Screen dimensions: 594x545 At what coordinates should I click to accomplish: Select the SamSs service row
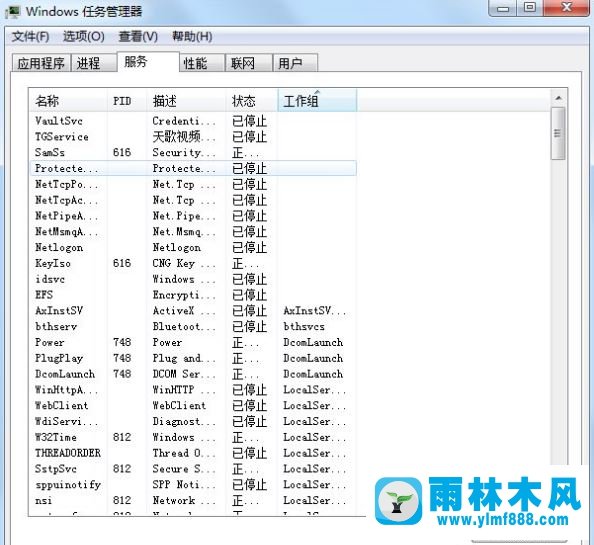pos(193,153)
